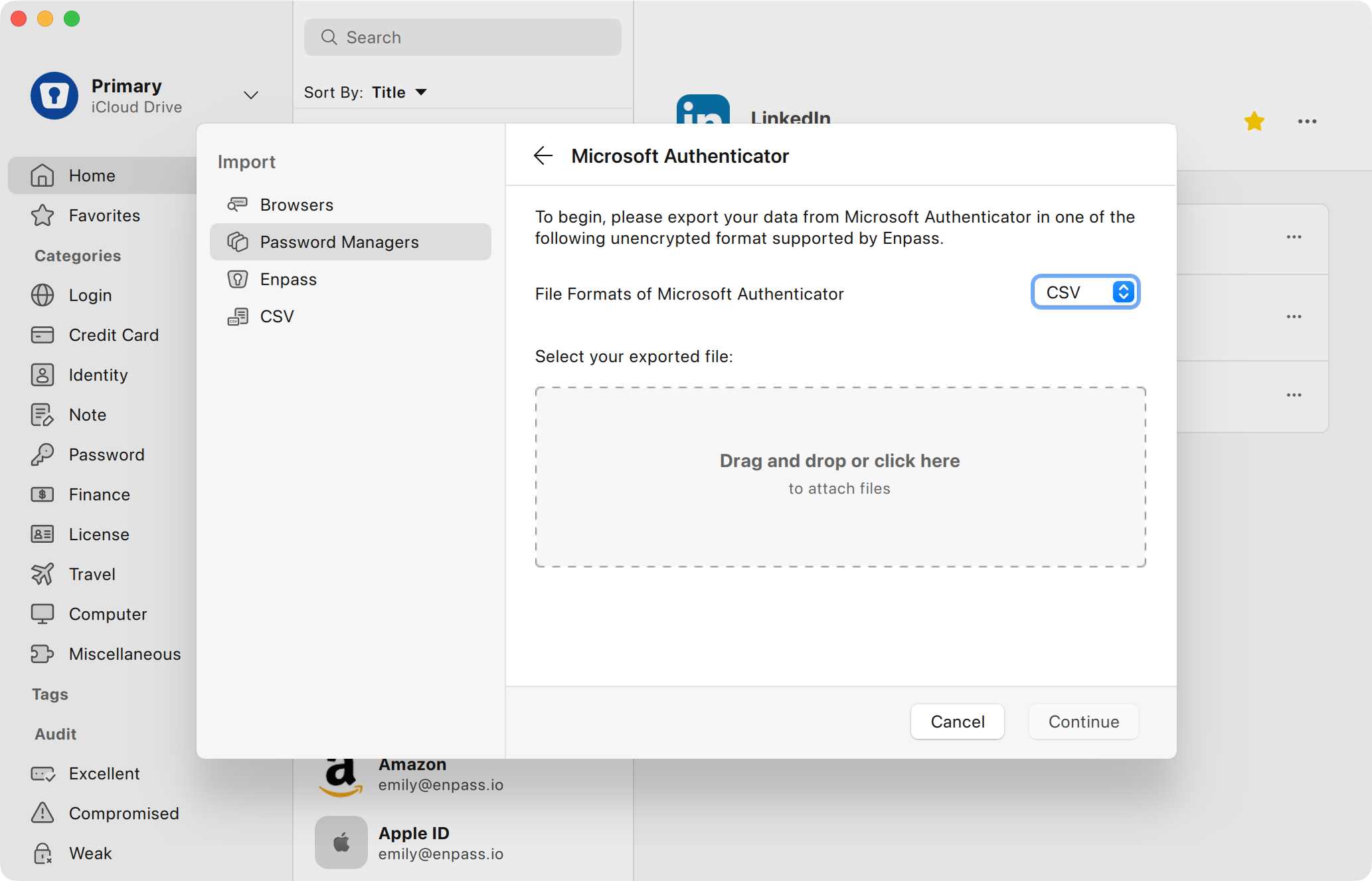1372x881 pixels.
Task: Go back using the arrow icon
Action: (x=543, y=155)
